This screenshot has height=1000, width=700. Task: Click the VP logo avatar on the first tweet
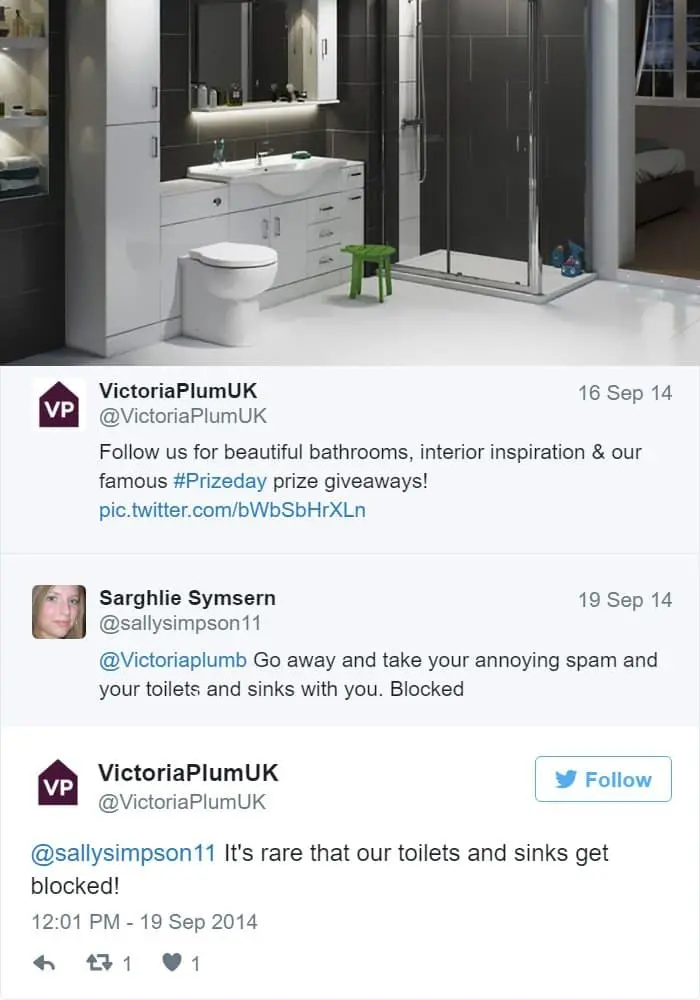[59, 404]
